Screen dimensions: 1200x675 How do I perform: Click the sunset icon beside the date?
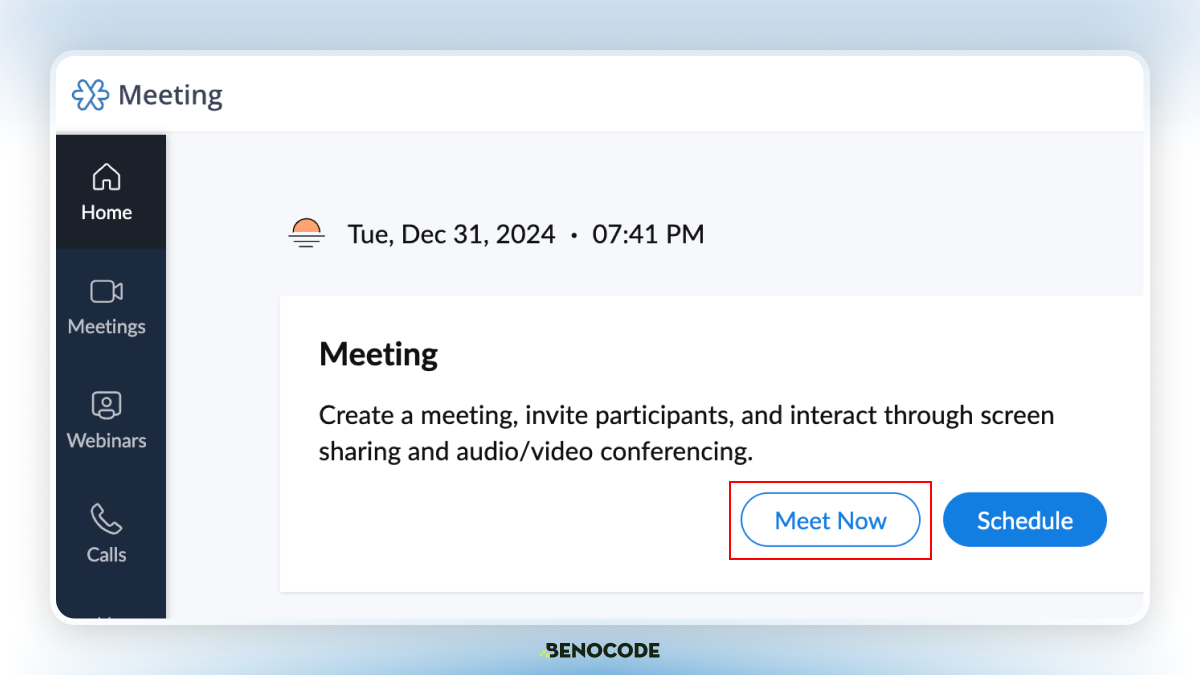pyautogui.click(x=307, y=233)
